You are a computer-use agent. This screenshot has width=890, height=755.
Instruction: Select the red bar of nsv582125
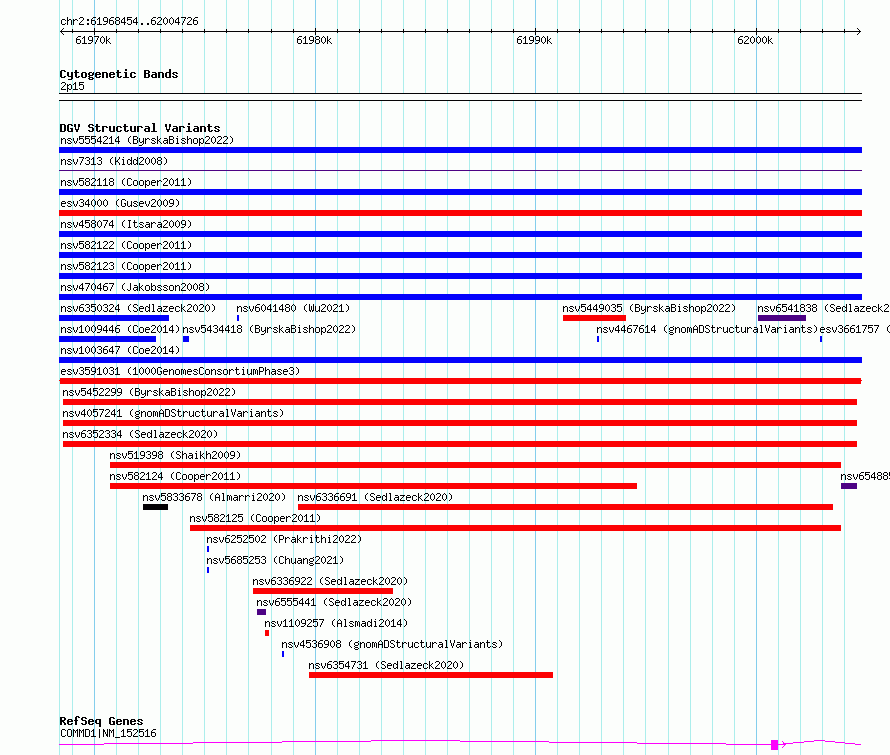(x=515, y=528)
